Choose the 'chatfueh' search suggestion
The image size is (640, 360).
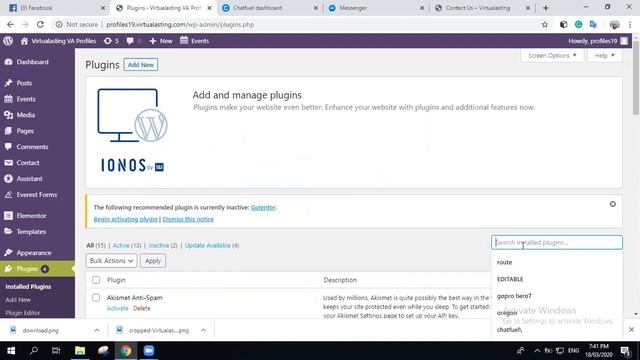pos(557,329)
